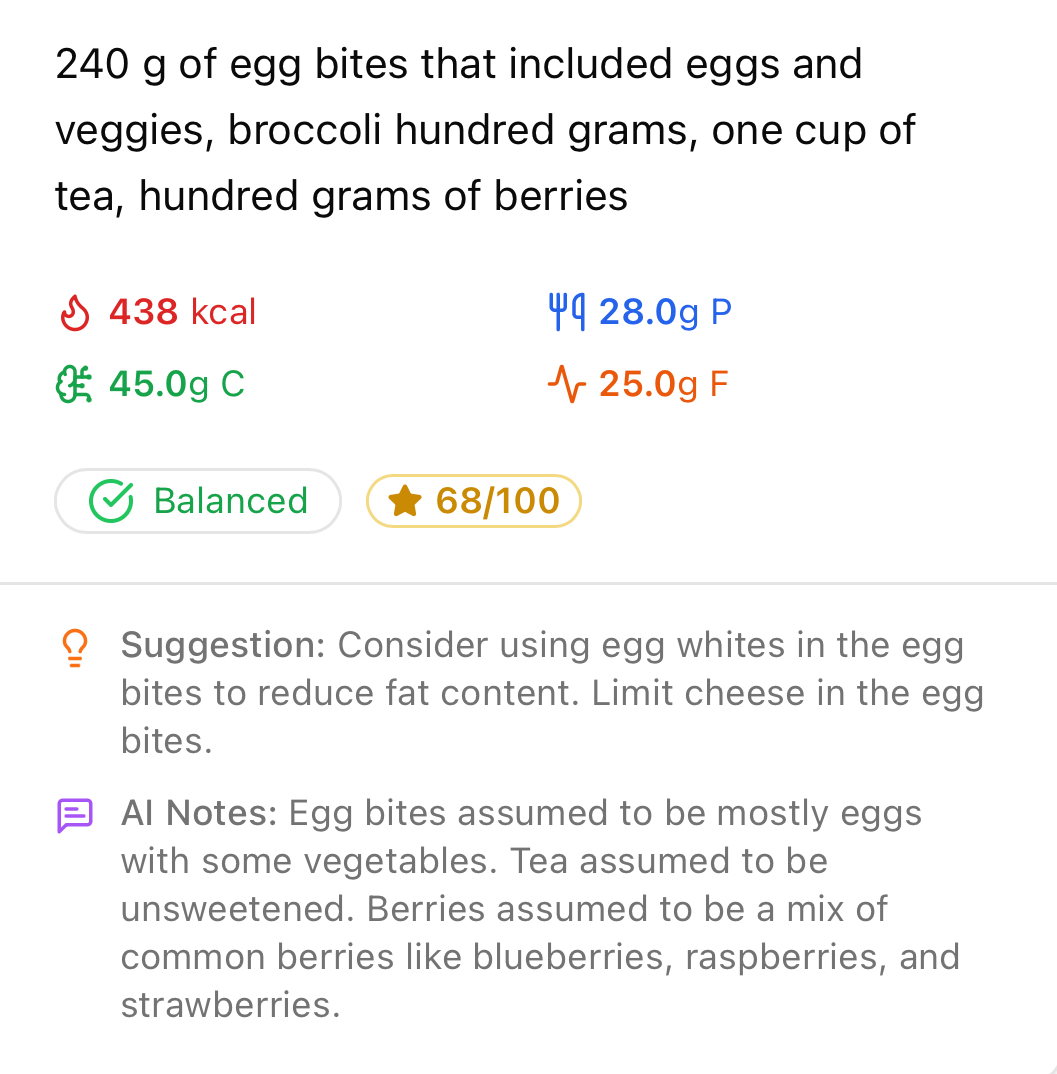Click the lightbulb suggestion icon
The height and width of the screenshot is (1074, 1057).
74,648
